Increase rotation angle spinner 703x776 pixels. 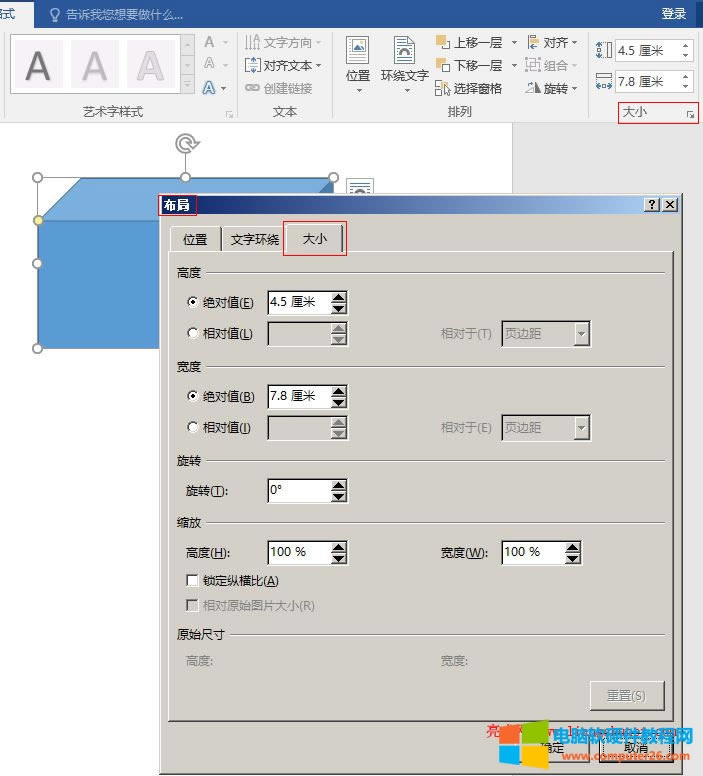339,485
